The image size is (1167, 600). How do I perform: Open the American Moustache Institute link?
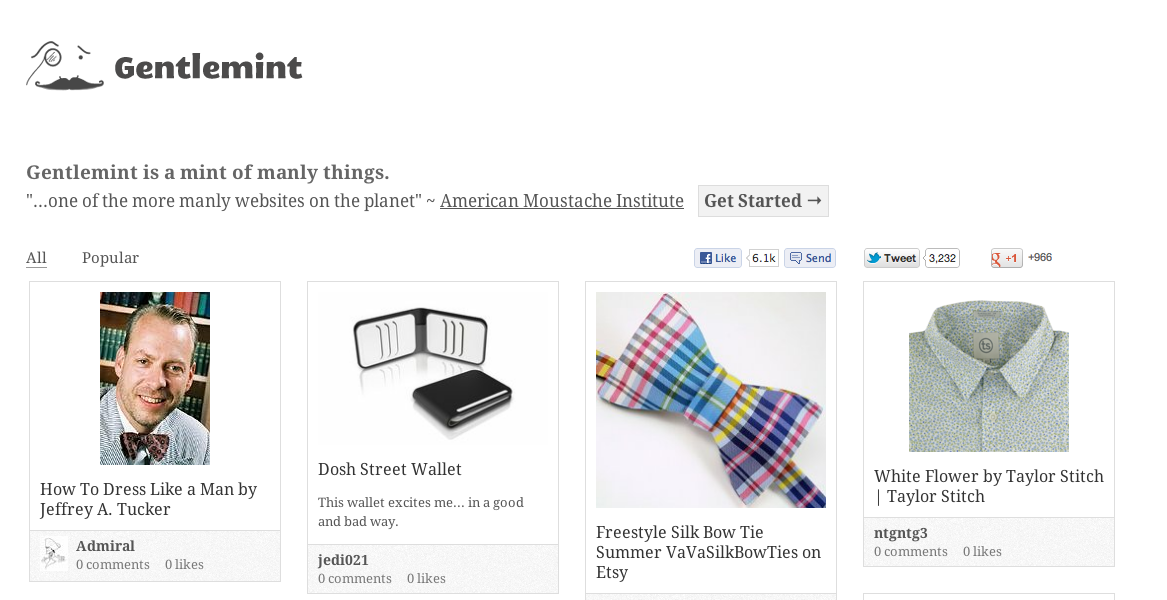[562, 201]
